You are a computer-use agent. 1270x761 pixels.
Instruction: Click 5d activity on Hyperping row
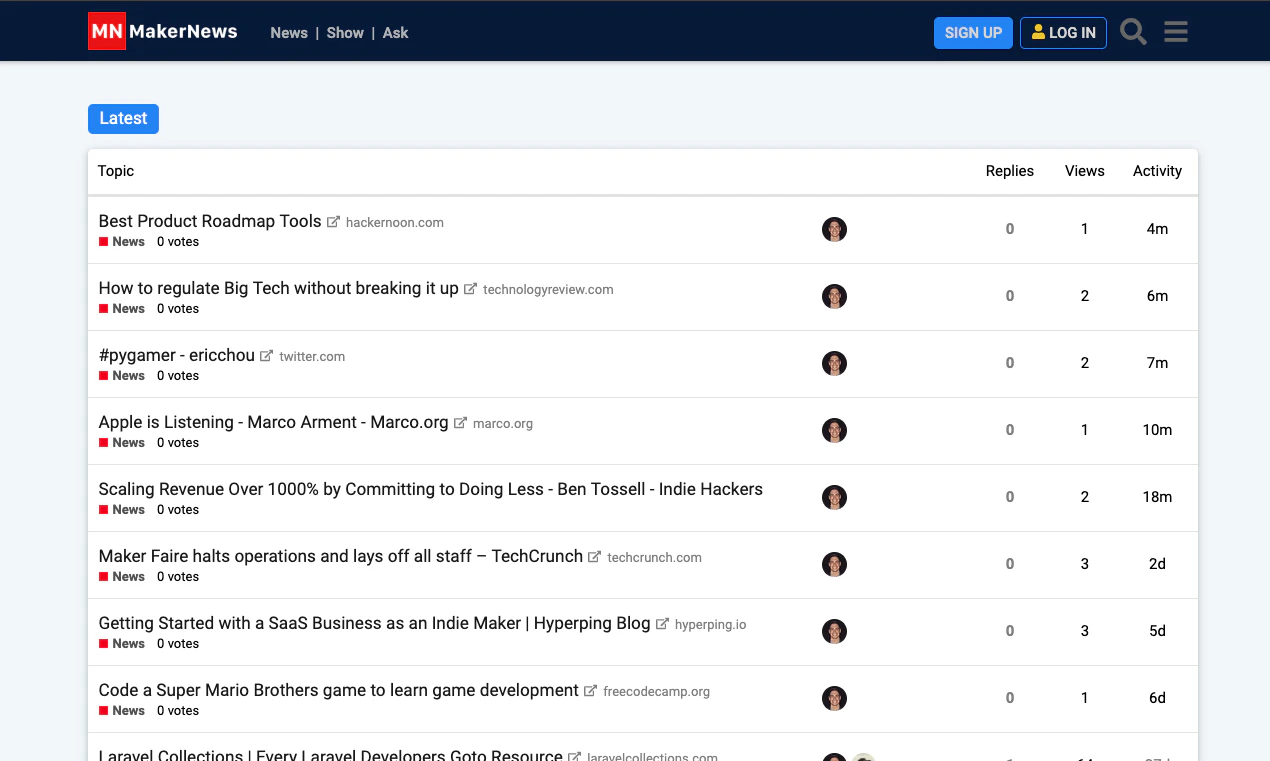(x=1157, y=631)
